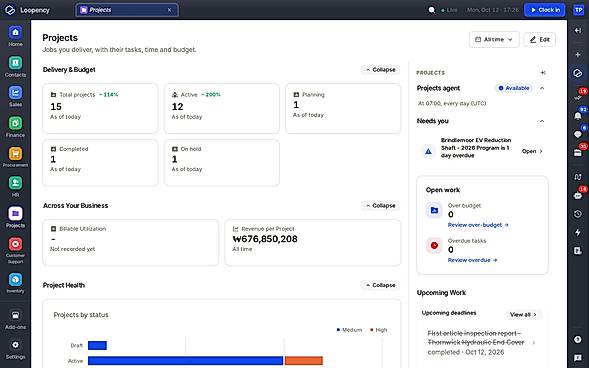Go to the Finance module
Viewport: 589px width, 368px height.
[15, 127]
